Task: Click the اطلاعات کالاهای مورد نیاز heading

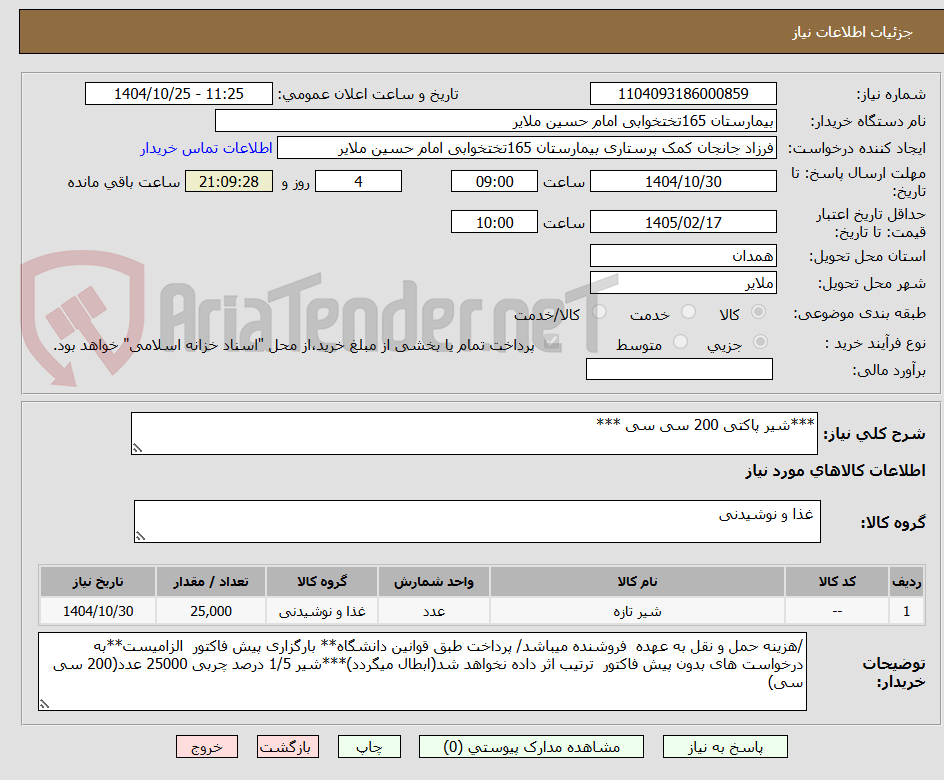Action: point(836,471)
